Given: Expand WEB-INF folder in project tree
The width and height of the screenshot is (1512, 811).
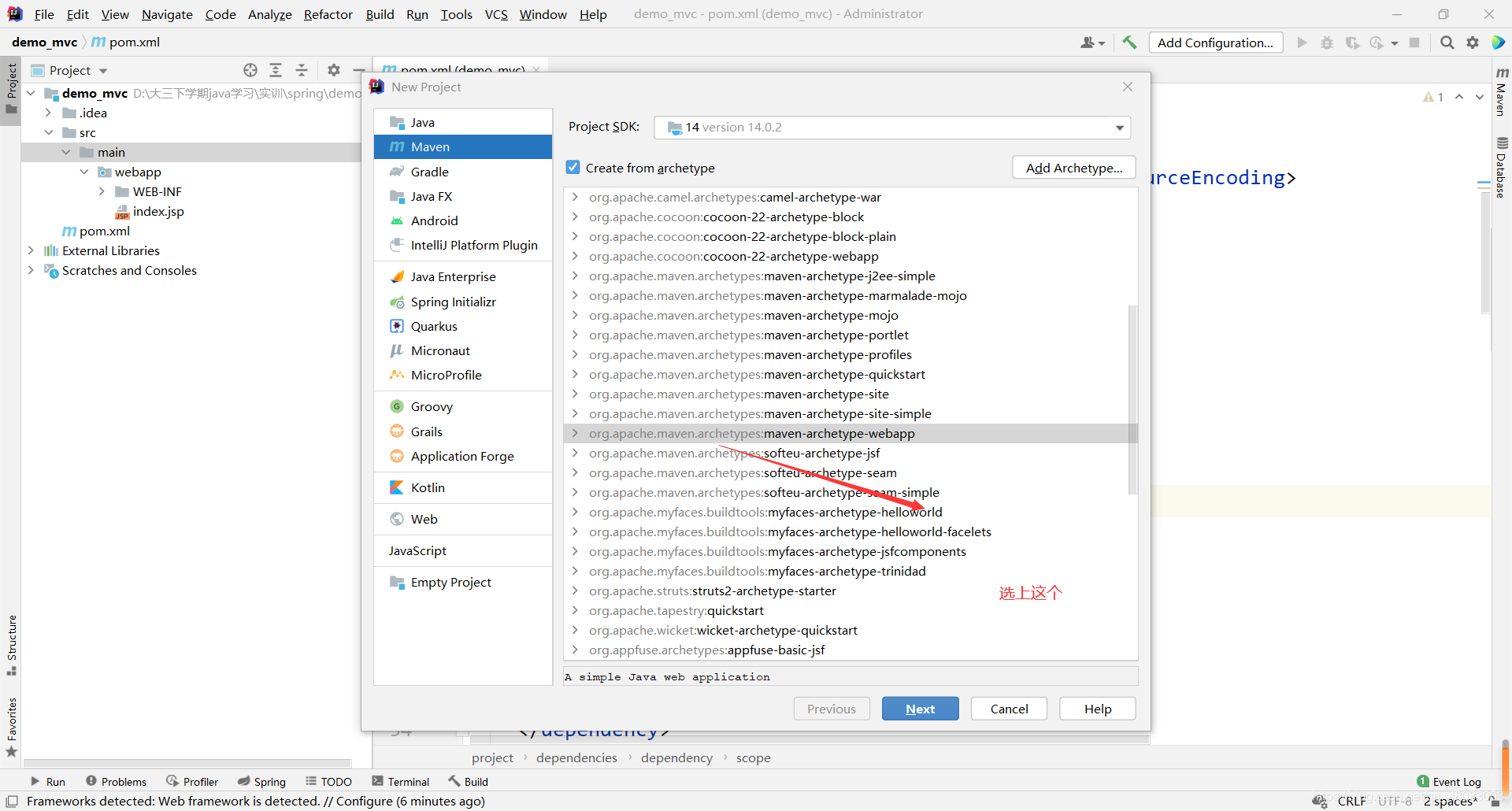Looking at the screenshot, I should tap(102, 191).
